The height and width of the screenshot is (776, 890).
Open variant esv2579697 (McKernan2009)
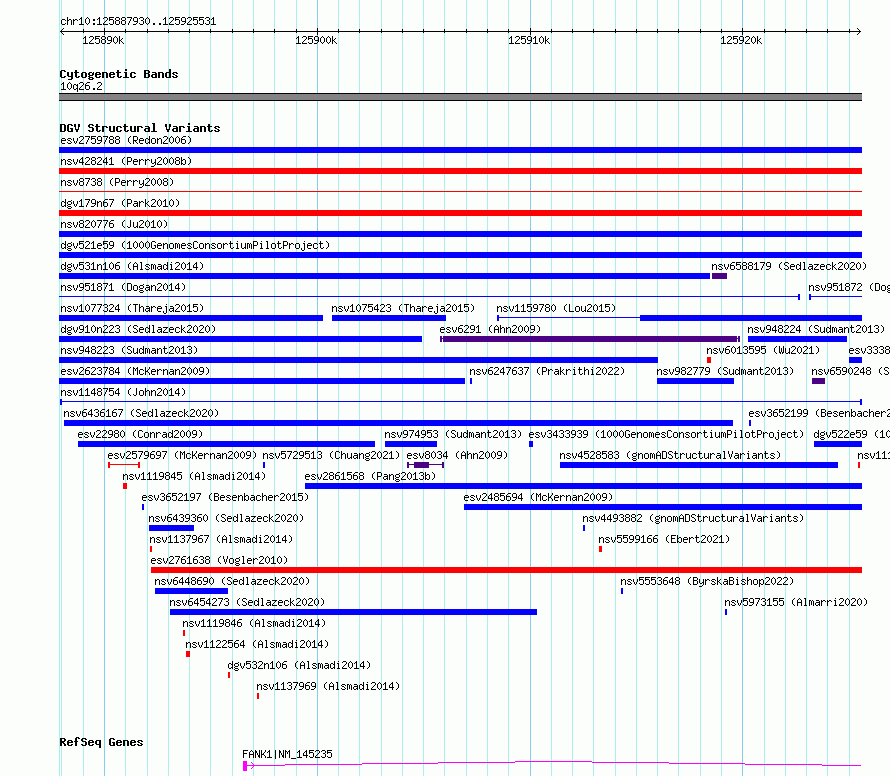[x=182, y=455]
